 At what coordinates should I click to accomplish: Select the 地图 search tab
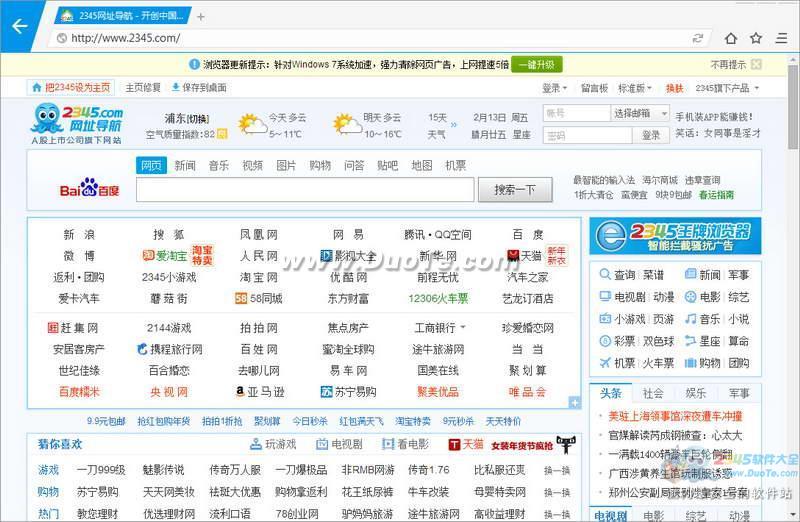click(x=421, y=165)
